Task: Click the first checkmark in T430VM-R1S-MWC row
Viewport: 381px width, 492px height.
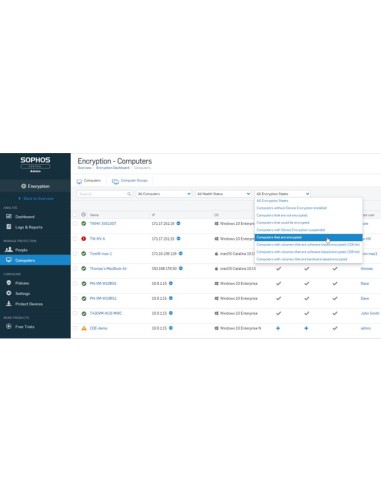Action: (x=278, y=313)
